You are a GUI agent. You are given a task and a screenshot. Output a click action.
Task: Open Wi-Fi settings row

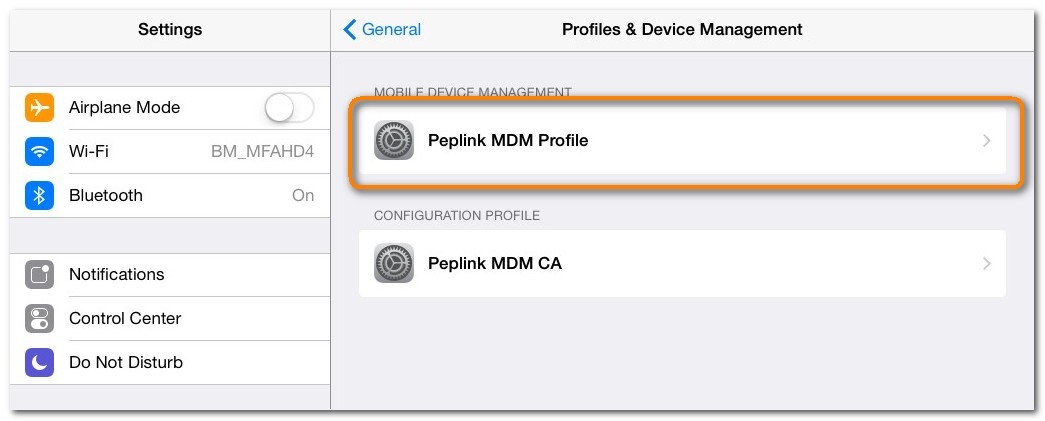tap(170, 152)
